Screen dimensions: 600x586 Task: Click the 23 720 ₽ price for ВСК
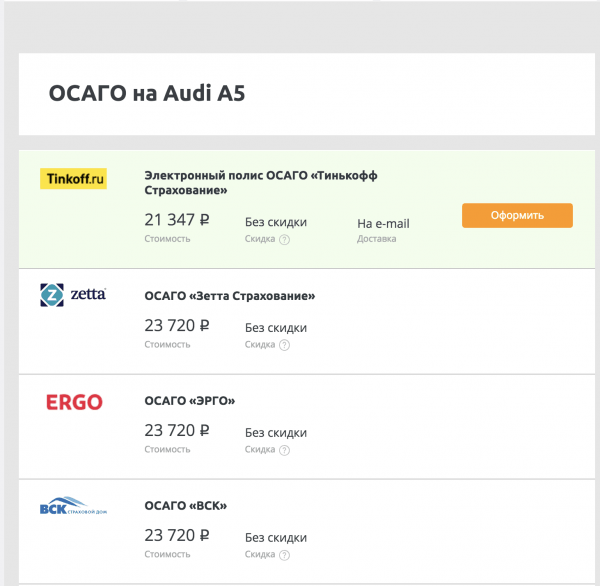pyautogui.click(x=177, y=536)
